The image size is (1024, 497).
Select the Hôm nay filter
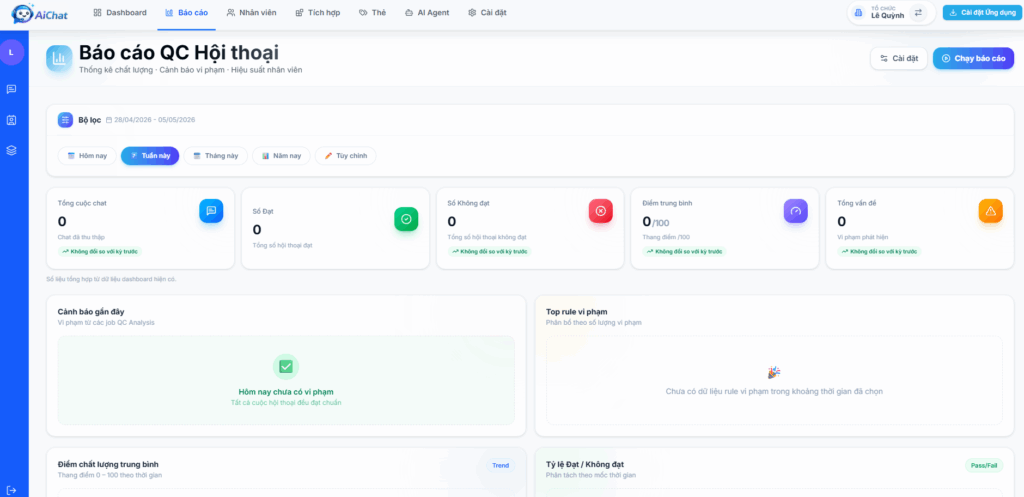pyautogui.click(x=87, y=156)
